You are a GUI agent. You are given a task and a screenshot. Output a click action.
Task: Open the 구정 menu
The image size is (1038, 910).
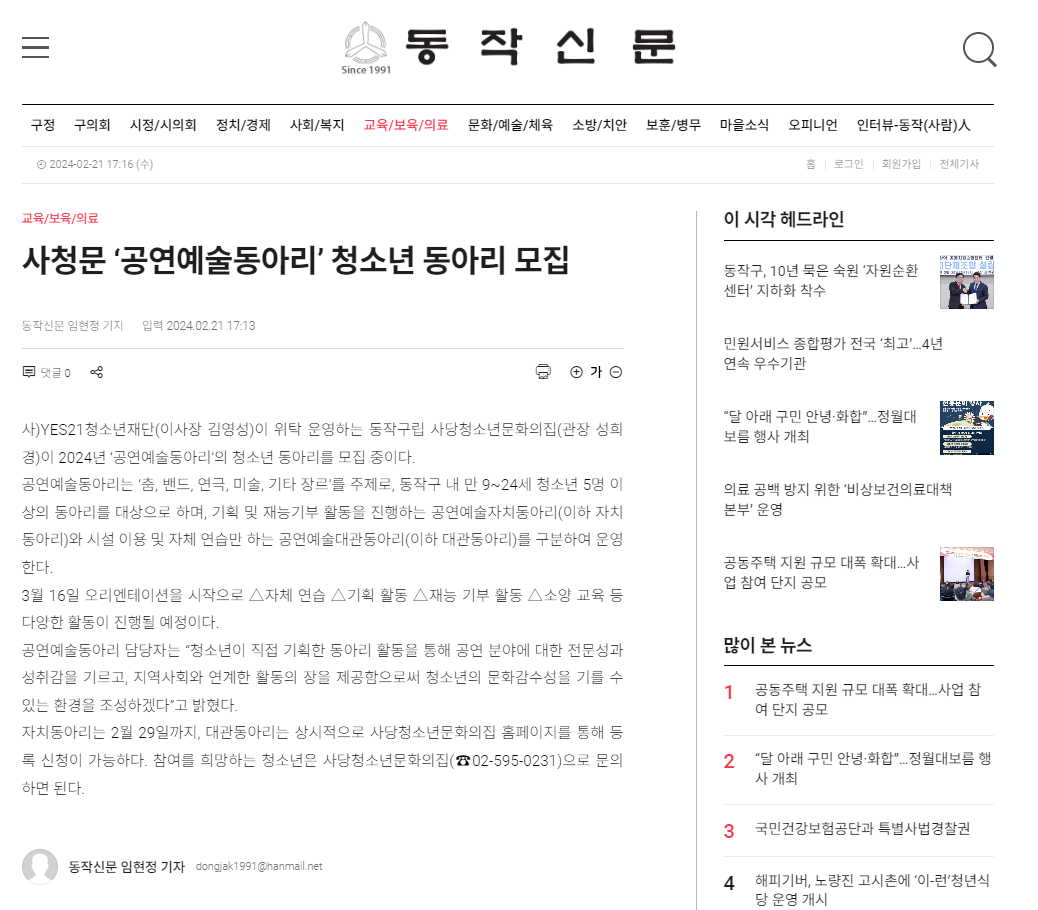tap(43, 125)
